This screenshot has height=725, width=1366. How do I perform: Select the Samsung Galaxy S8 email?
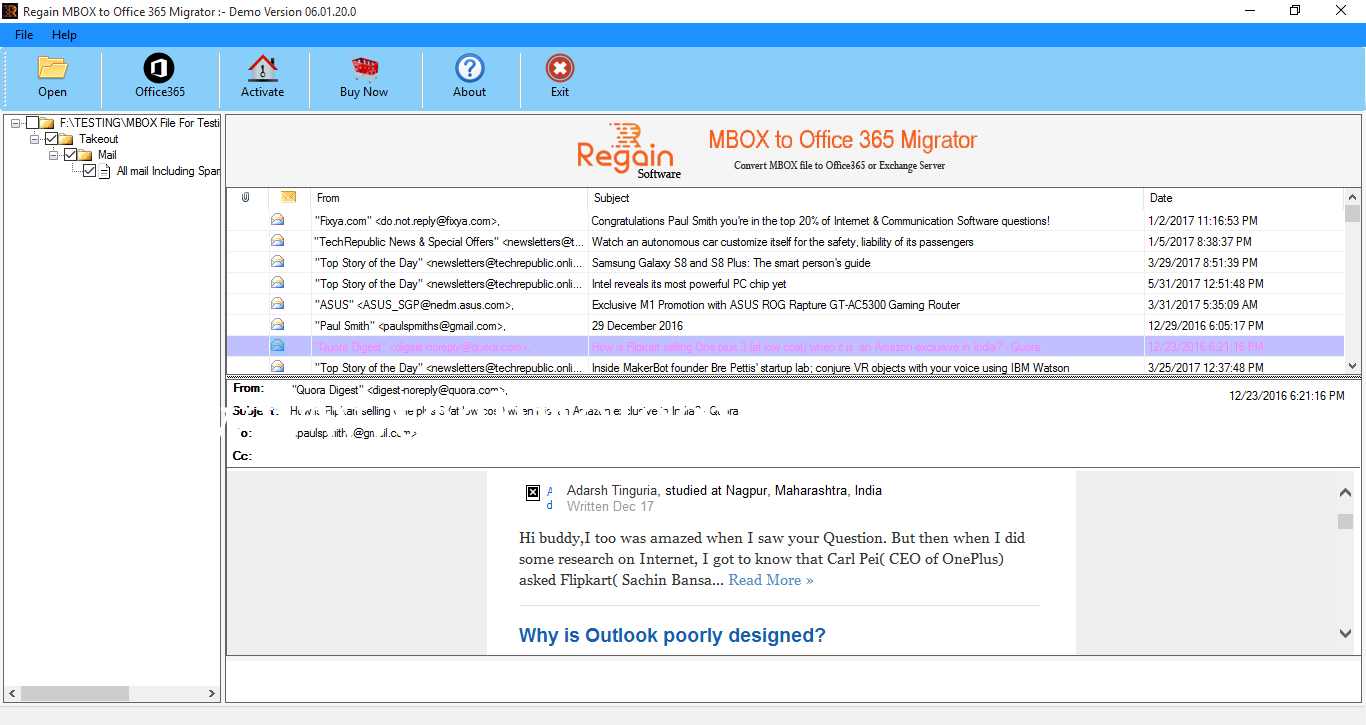click(x=786, y=263)
